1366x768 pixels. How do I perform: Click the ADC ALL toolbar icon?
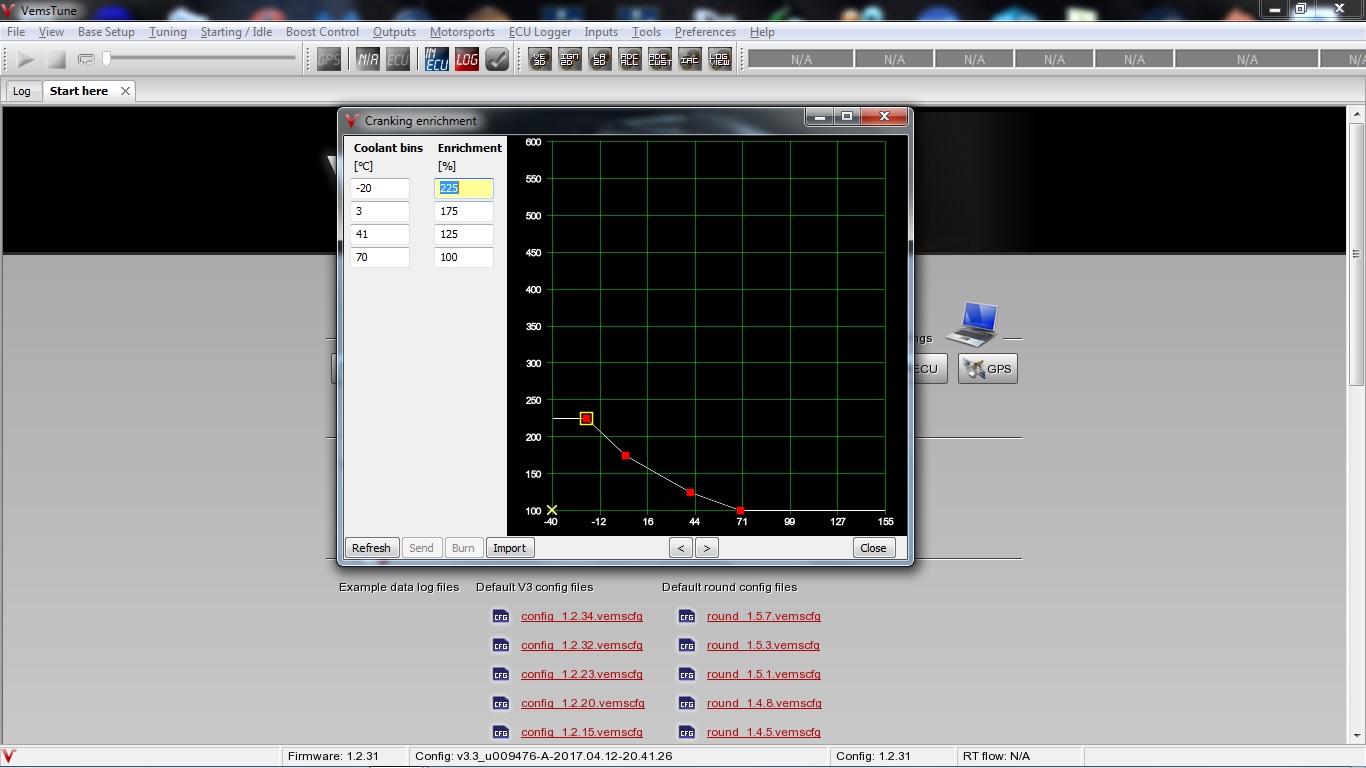tap(630, 60)
